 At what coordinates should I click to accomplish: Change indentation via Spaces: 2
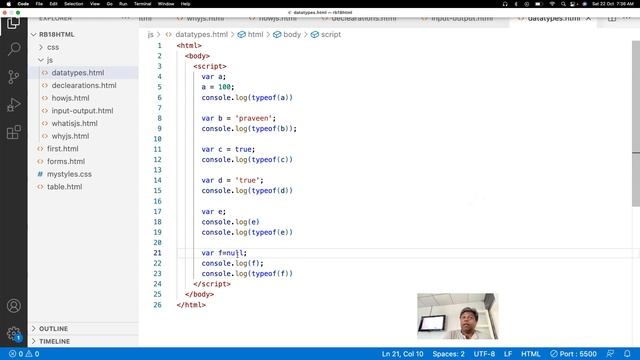pyautogui.click(x=448, y=354)
